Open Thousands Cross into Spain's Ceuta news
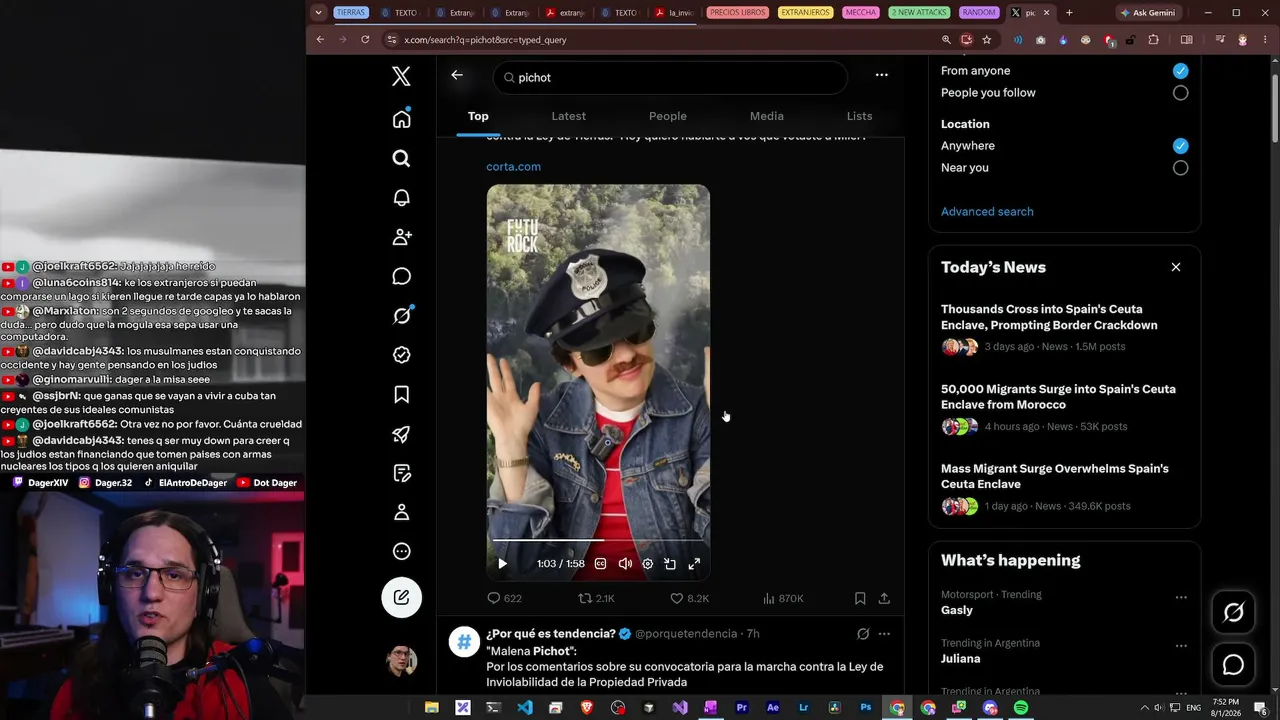The width and height of the screenshot is (1280, 720). pos(1049,317)
